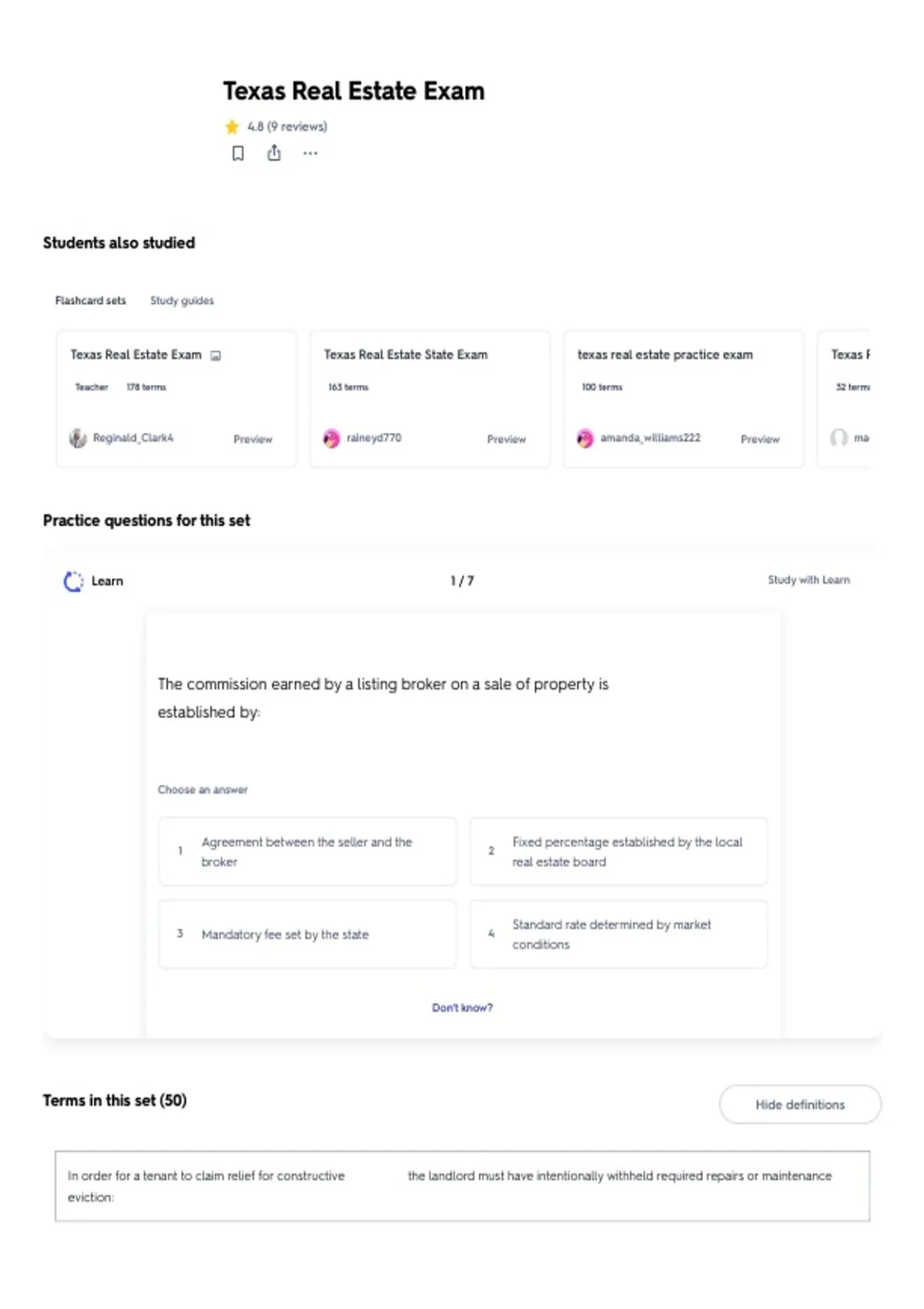The image size is (924, 1309).
Task: Click the yellow star rating icon
Action: coord(232,126)
